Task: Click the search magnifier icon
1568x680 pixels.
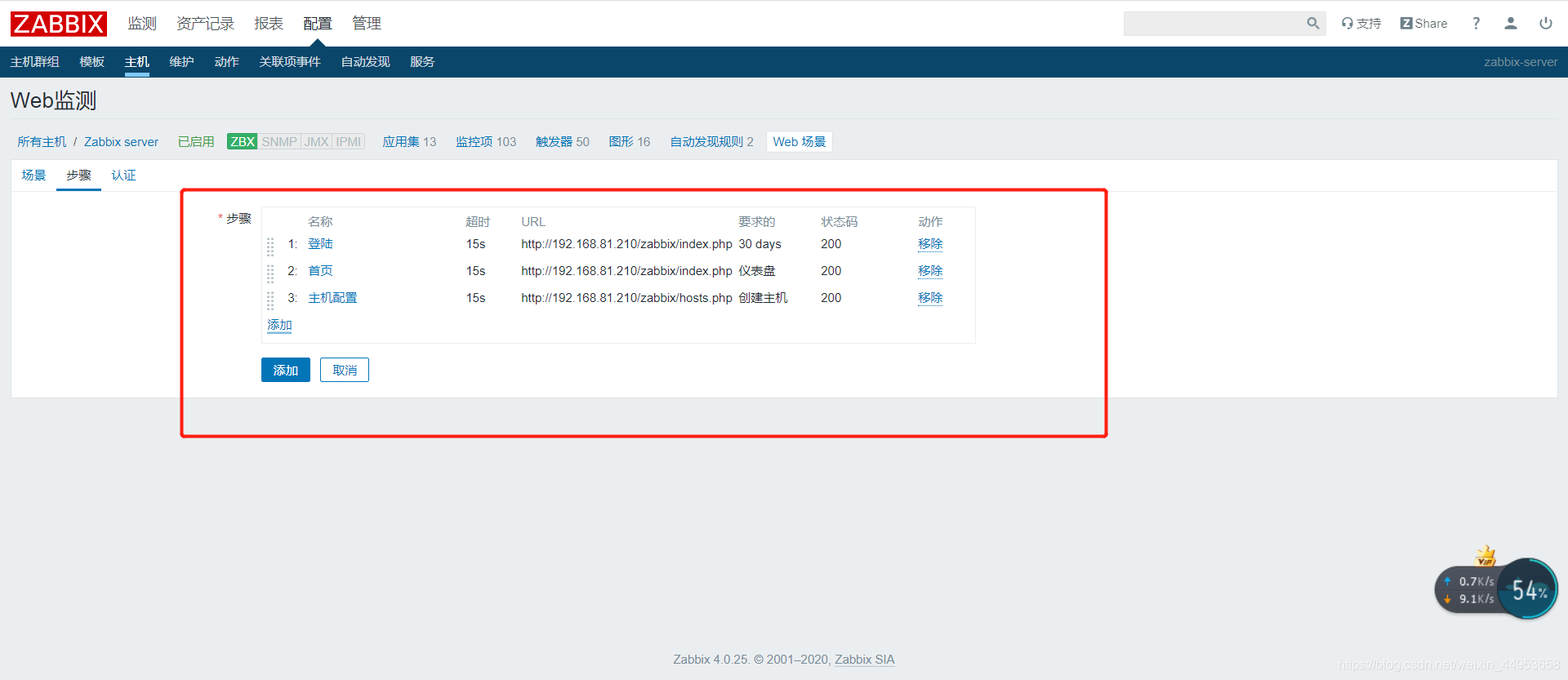Action: tap(1312, 24)
